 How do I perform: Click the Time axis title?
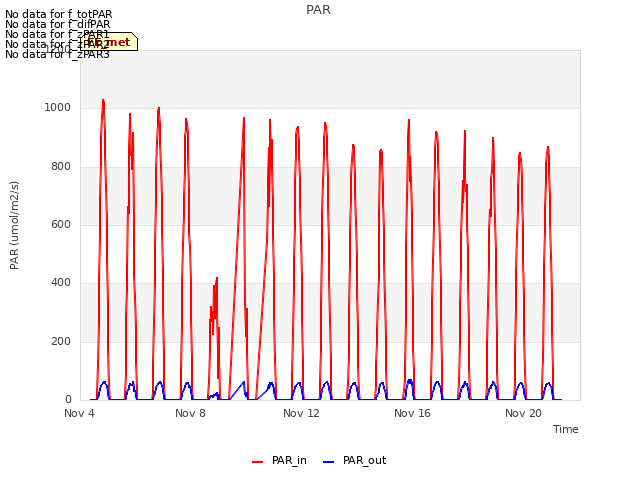tap(566, 429)
